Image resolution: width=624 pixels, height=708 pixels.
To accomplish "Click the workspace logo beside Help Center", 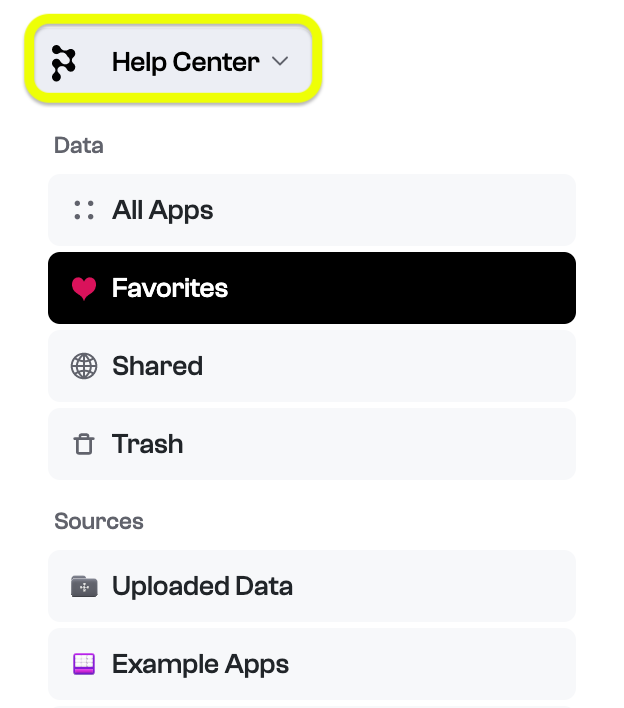I will pyautogui.click(x=63, y=63).
